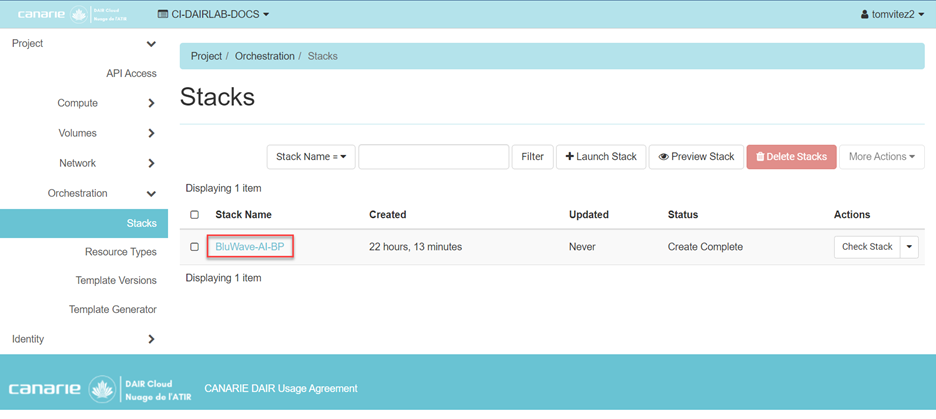Open Resource Types in the sidebar
The height and width of the screenshot is (419, 936).
(120, 252)
